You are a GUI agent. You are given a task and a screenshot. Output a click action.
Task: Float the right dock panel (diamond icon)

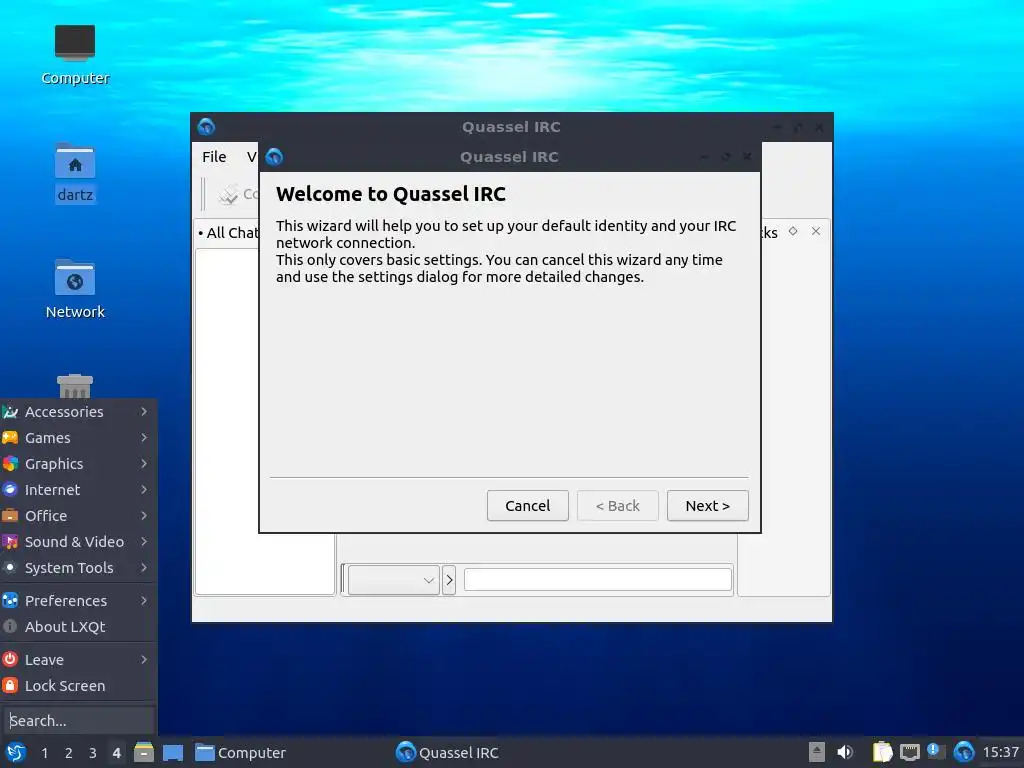coord(793,231)
